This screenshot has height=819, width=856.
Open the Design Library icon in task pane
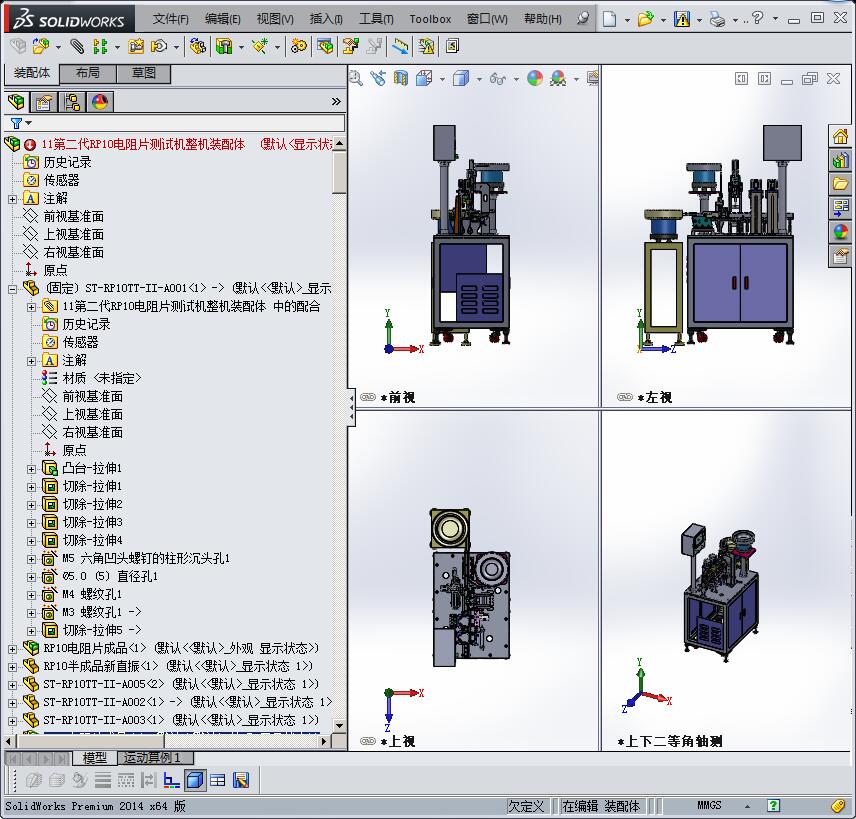pos(841,160)
